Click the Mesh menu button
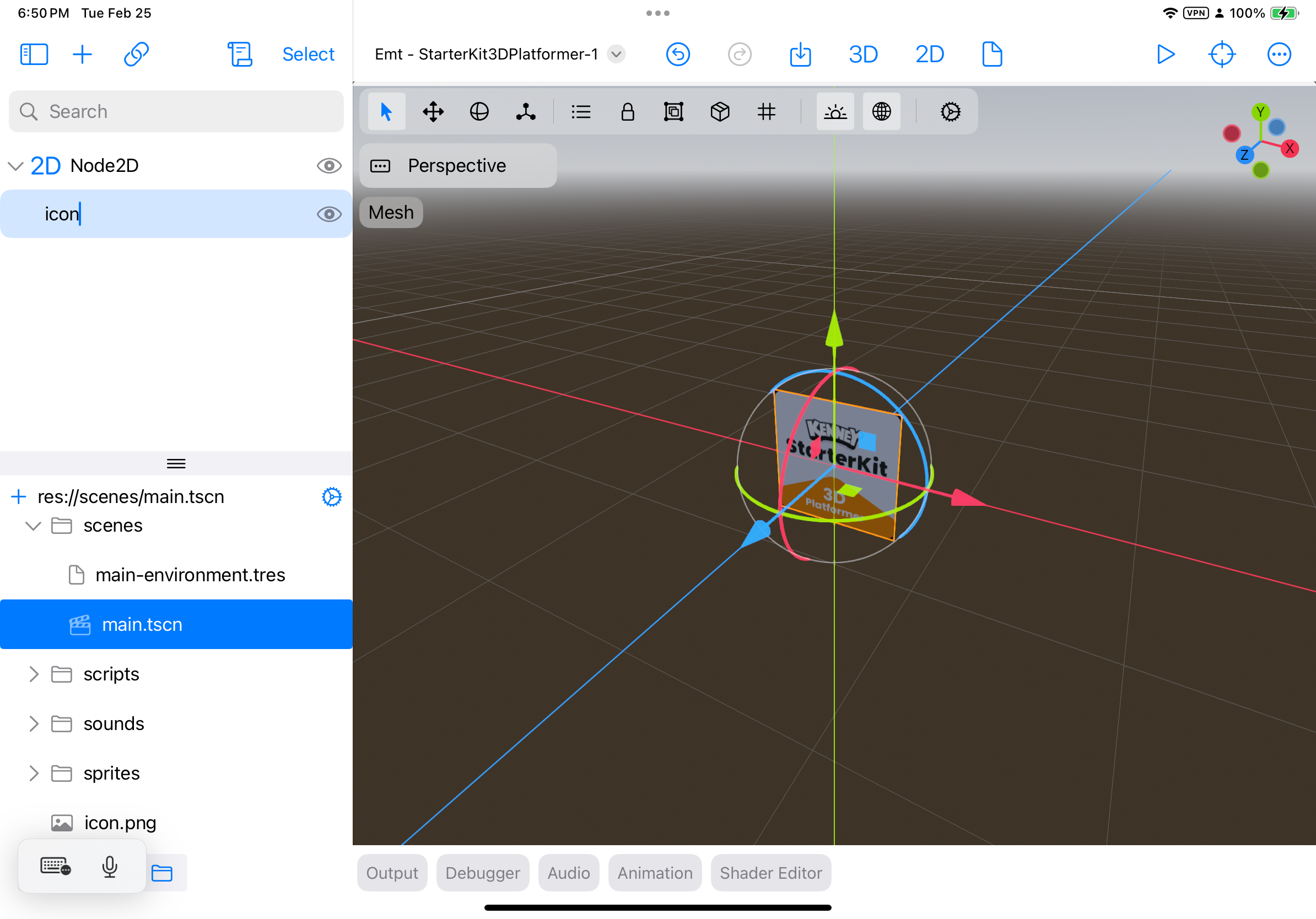 (x=391, y=213)
